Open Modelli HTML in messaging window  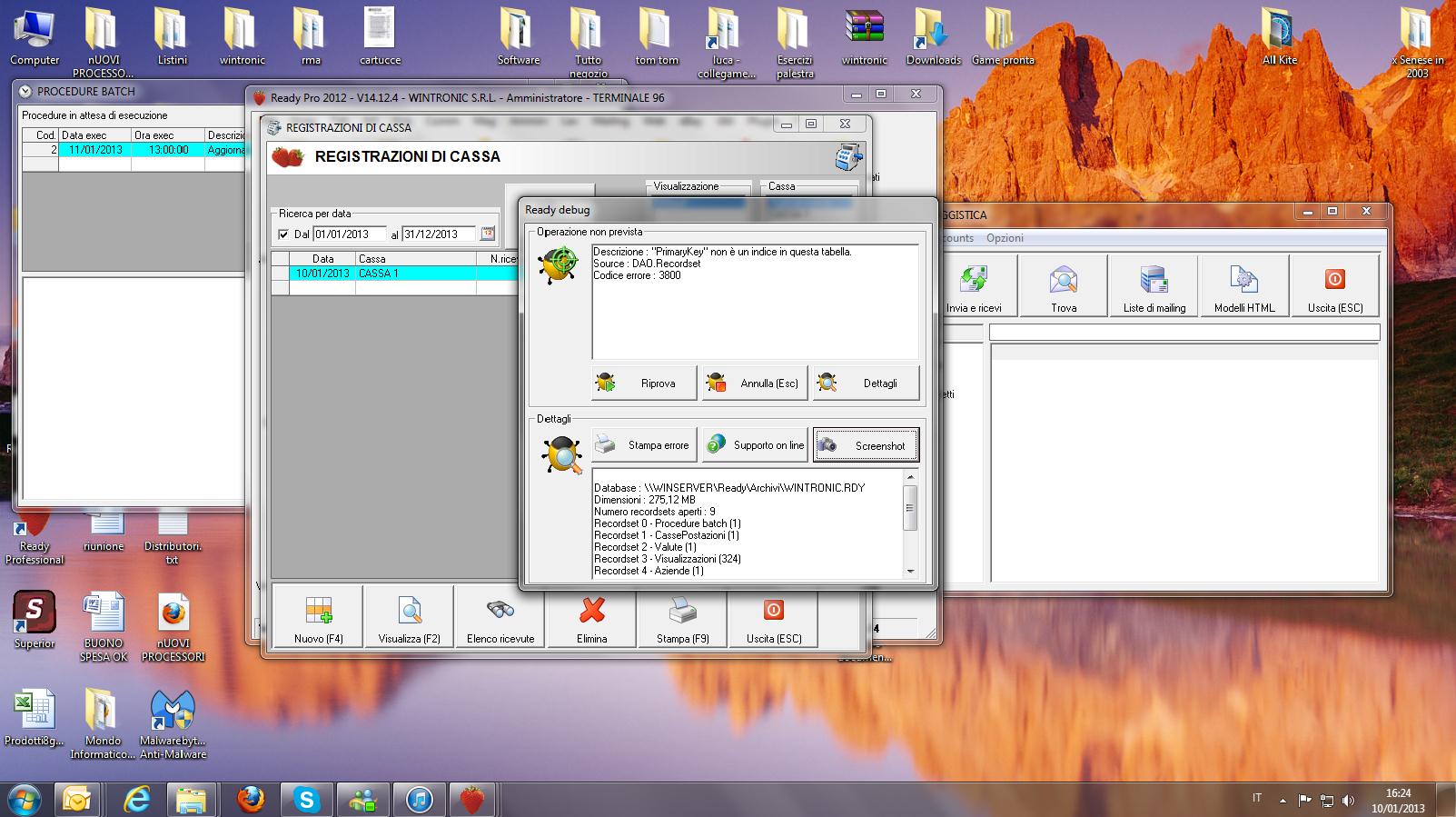coord(1243,286)
